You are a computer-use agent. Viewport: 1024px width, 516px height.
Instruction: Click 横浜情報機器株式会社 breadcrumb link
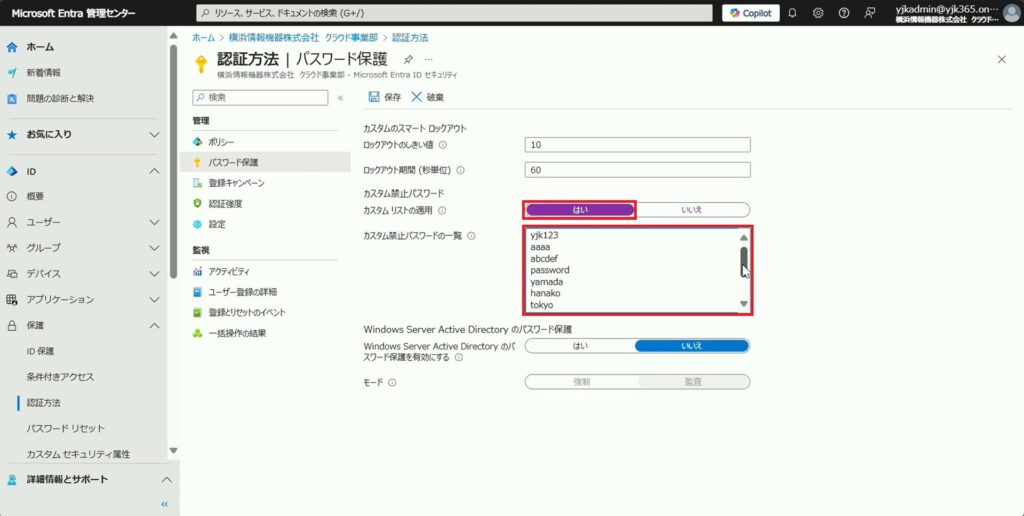[303, 38]
